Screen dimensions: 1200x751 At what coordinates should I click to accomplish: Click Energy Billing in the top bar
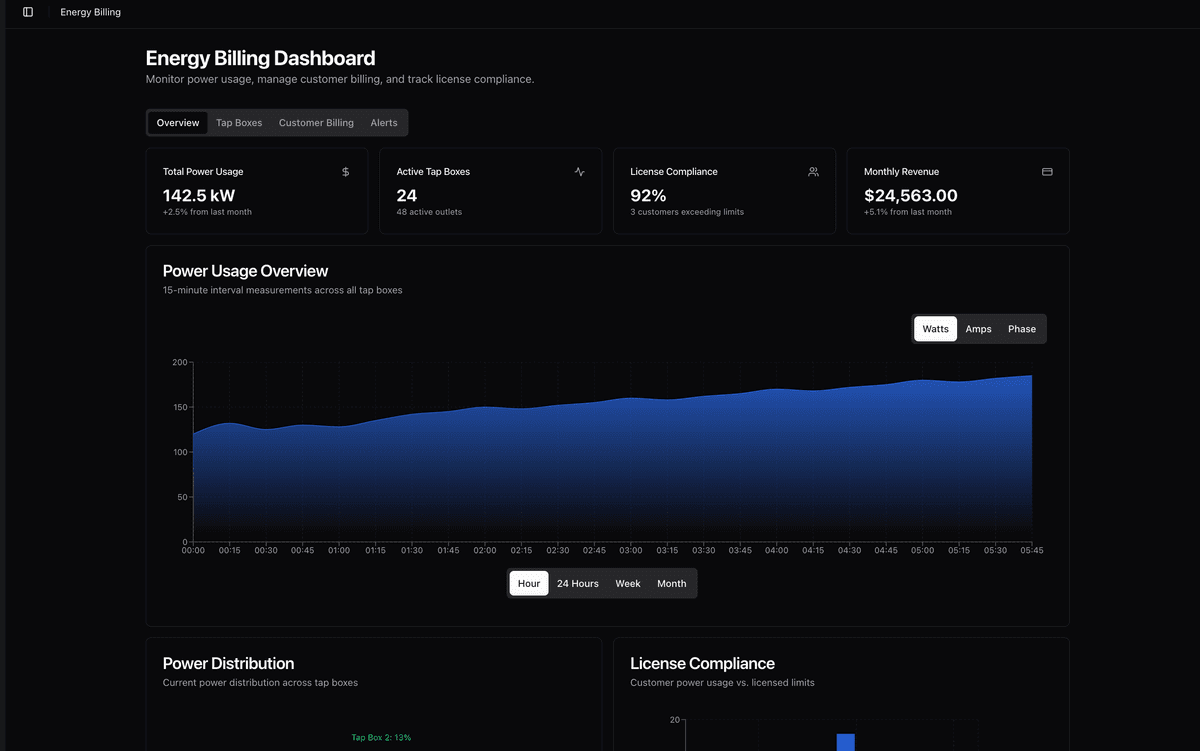coord(91,12)
